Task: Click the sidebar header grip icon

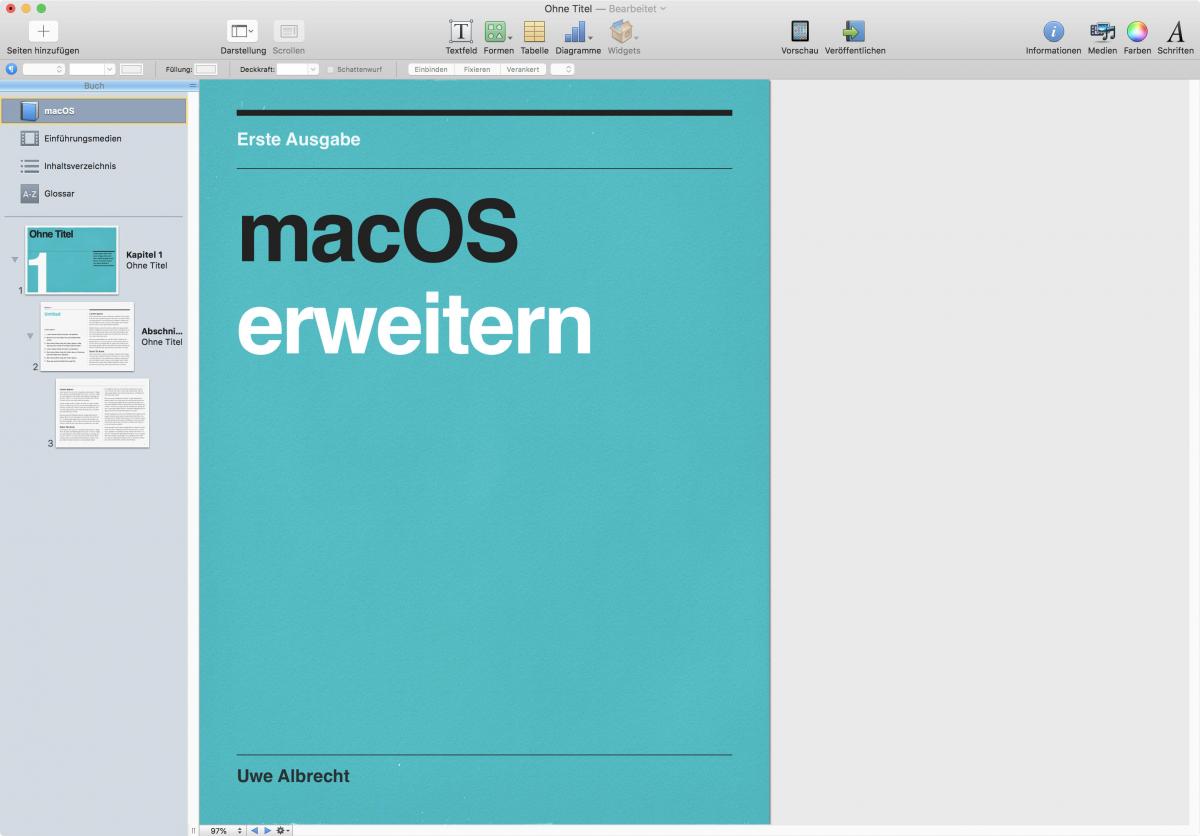Action: tap(193, 86)
